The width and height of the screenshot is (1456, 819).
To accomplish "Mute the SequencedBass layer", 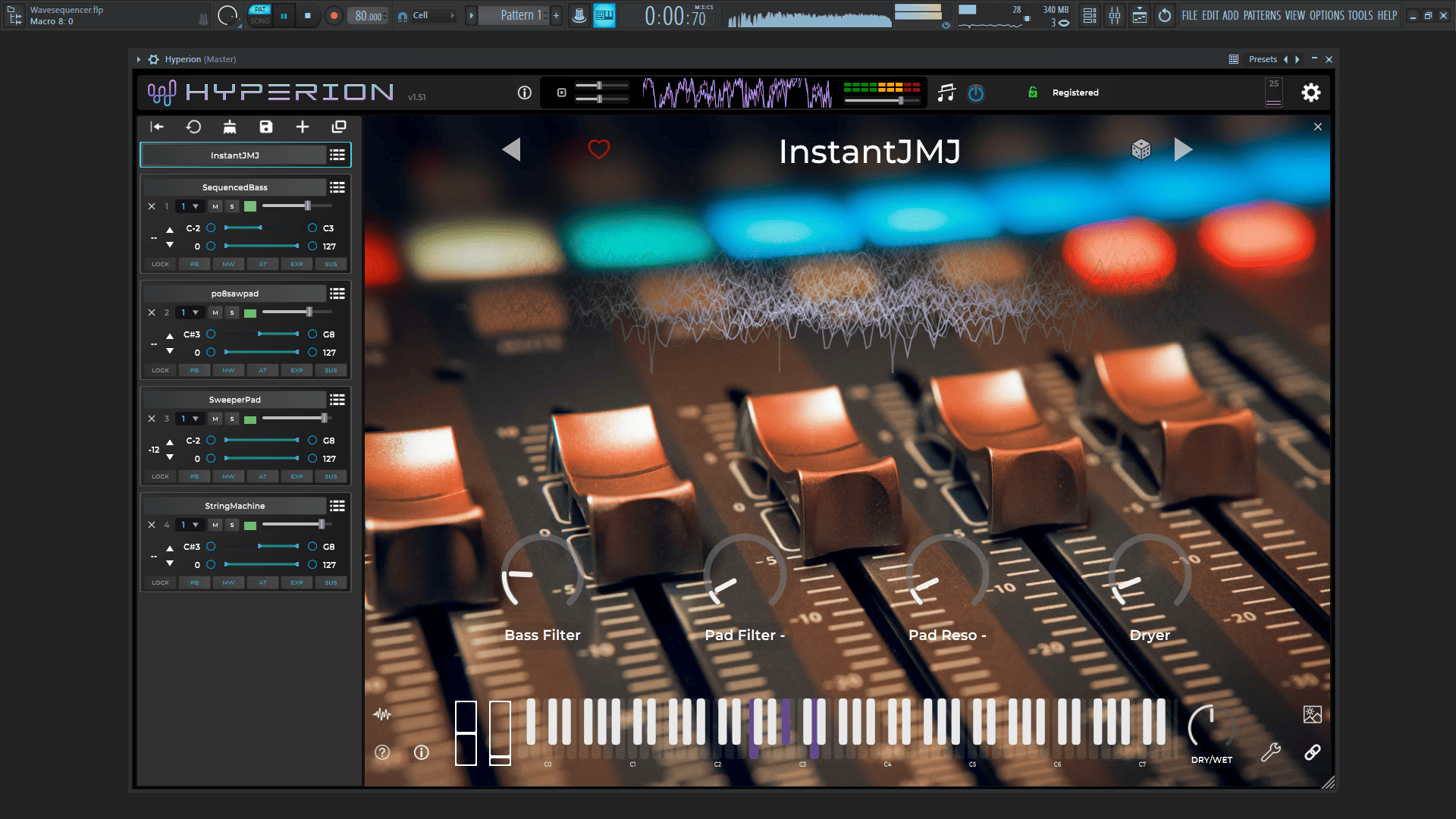I will (215, 206).
